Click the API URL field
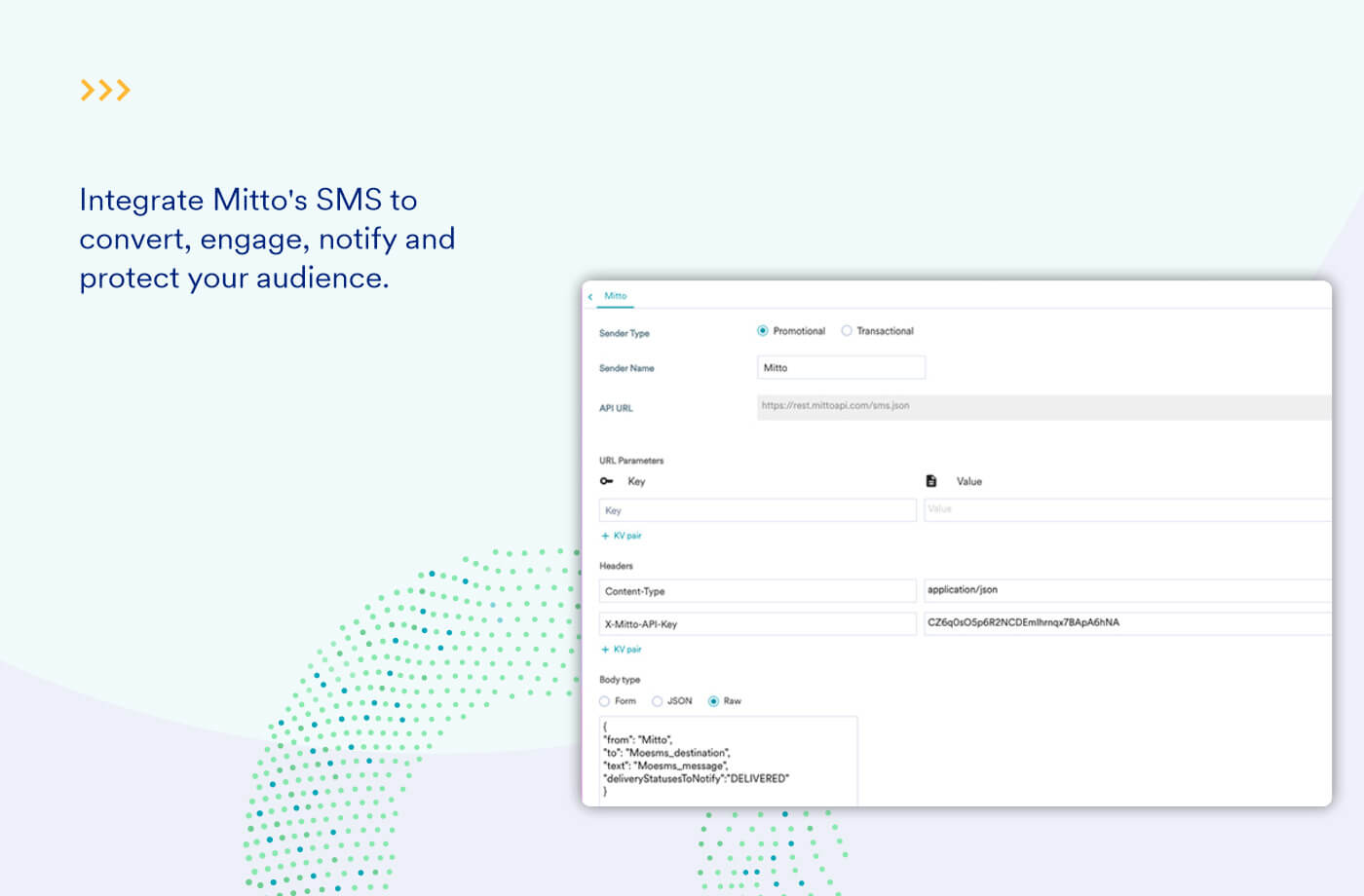This screenshot has width=1364, height=896. click(x=1043, y=407)
